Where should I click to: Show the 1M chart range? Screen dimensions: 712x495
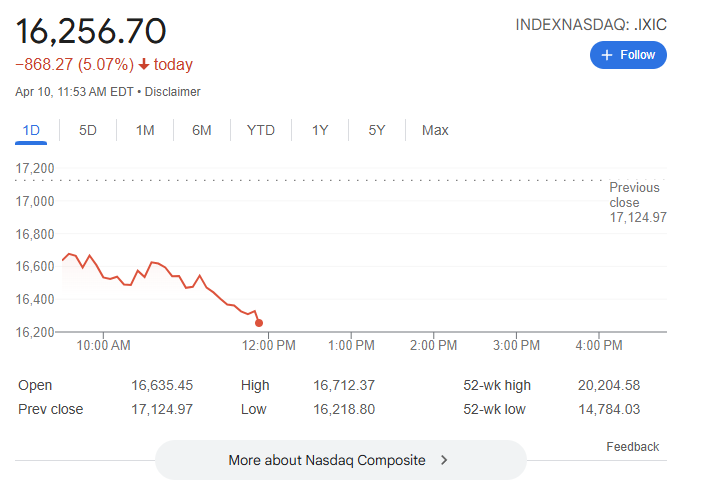[x=145, y=130]
